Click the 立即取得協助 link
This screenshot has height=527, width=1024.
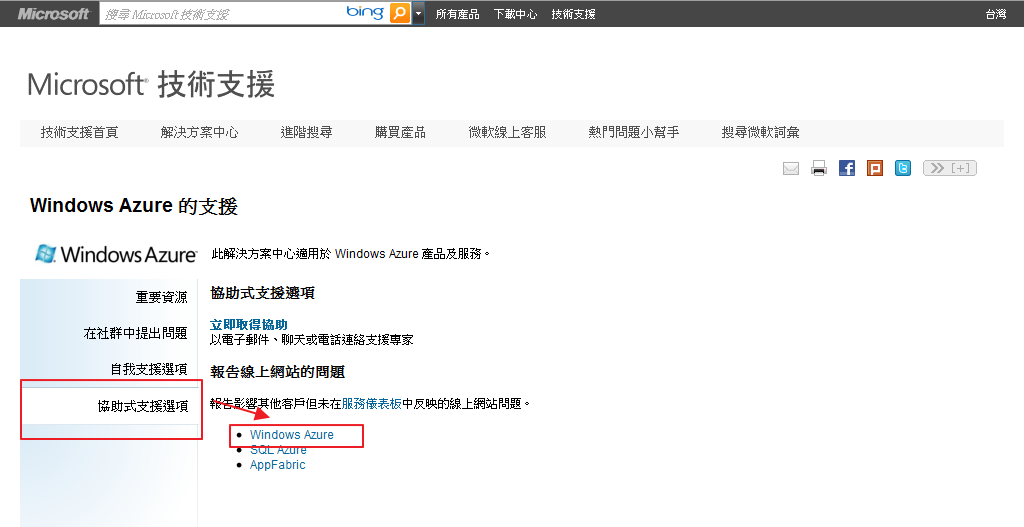click(248, 325)
